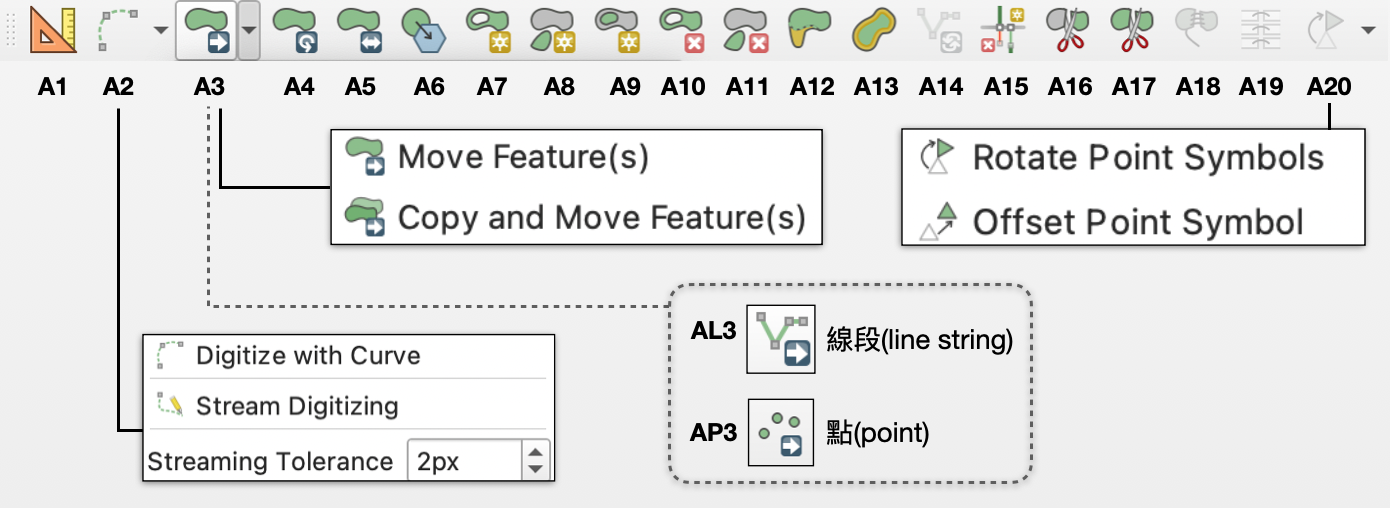The width and height of the screenshot is (1390, 508).
Task: Select Stream Digitizing from the menu
Action: pyautogui.click(x=297, y=406)
